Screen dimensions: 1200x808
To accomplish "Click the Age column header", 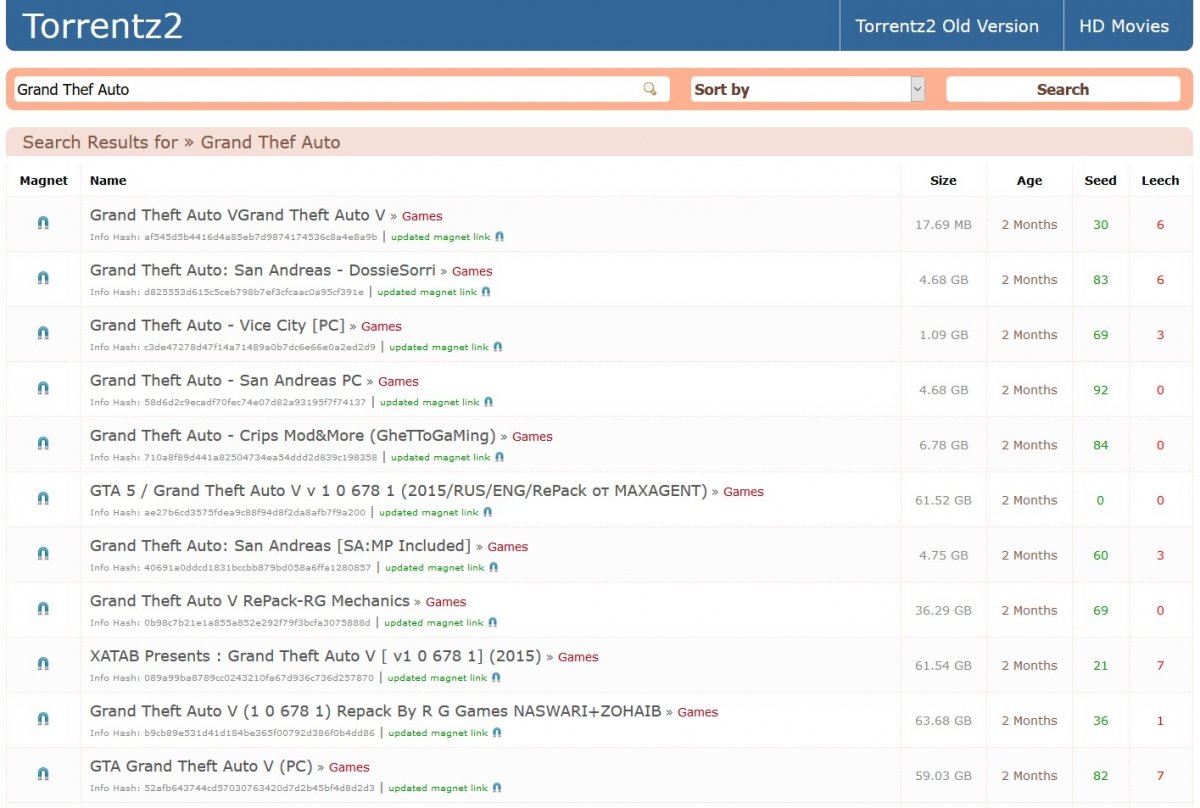I will [x=1029, y=180].
